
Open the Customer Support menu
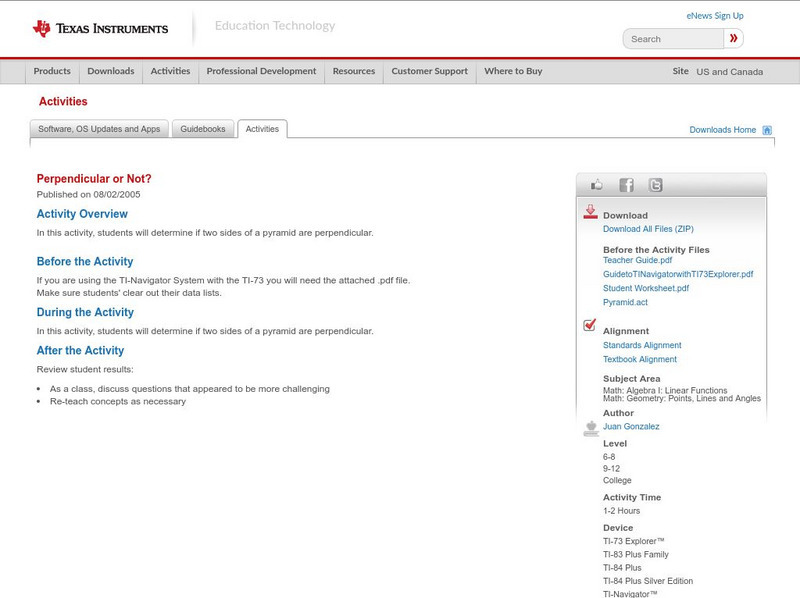click(x=429, y=72)
